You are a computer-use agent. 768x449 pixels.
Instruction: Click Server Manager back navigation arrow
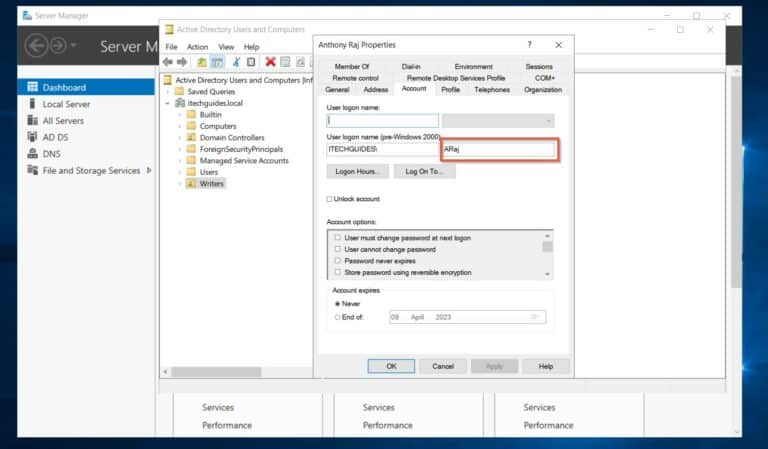coord(37,46)
